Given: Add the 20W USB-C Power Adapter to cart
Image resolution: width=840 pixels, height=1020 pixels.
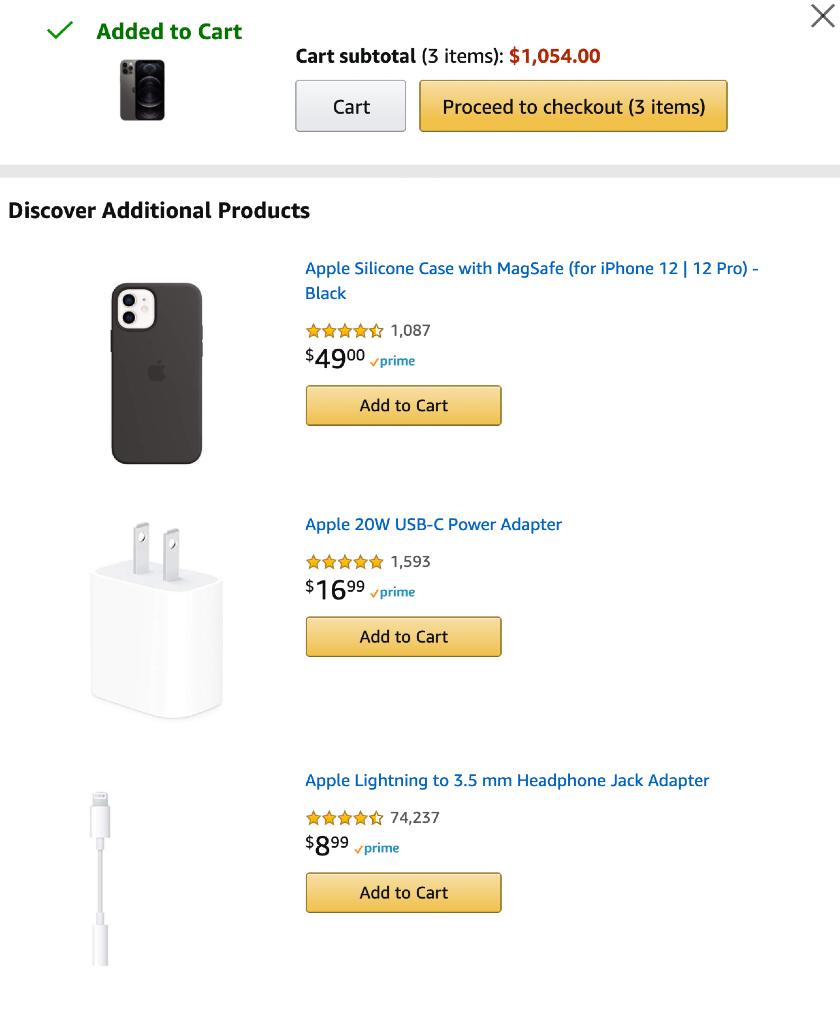Looking at the screenshot, I should click(x=403, y=637).
